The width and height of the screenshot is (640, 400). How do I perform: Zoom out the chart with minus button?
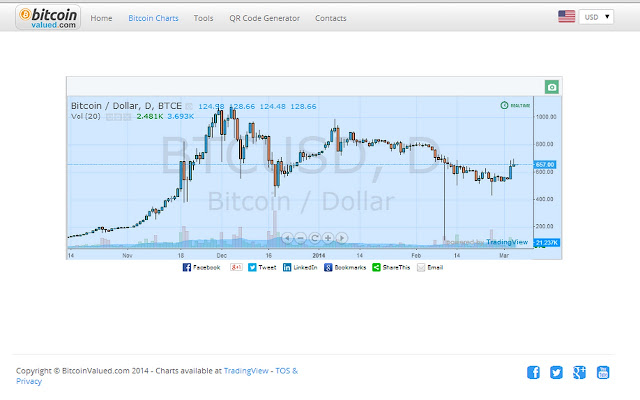pyautogui.click(x=301, y=238)
